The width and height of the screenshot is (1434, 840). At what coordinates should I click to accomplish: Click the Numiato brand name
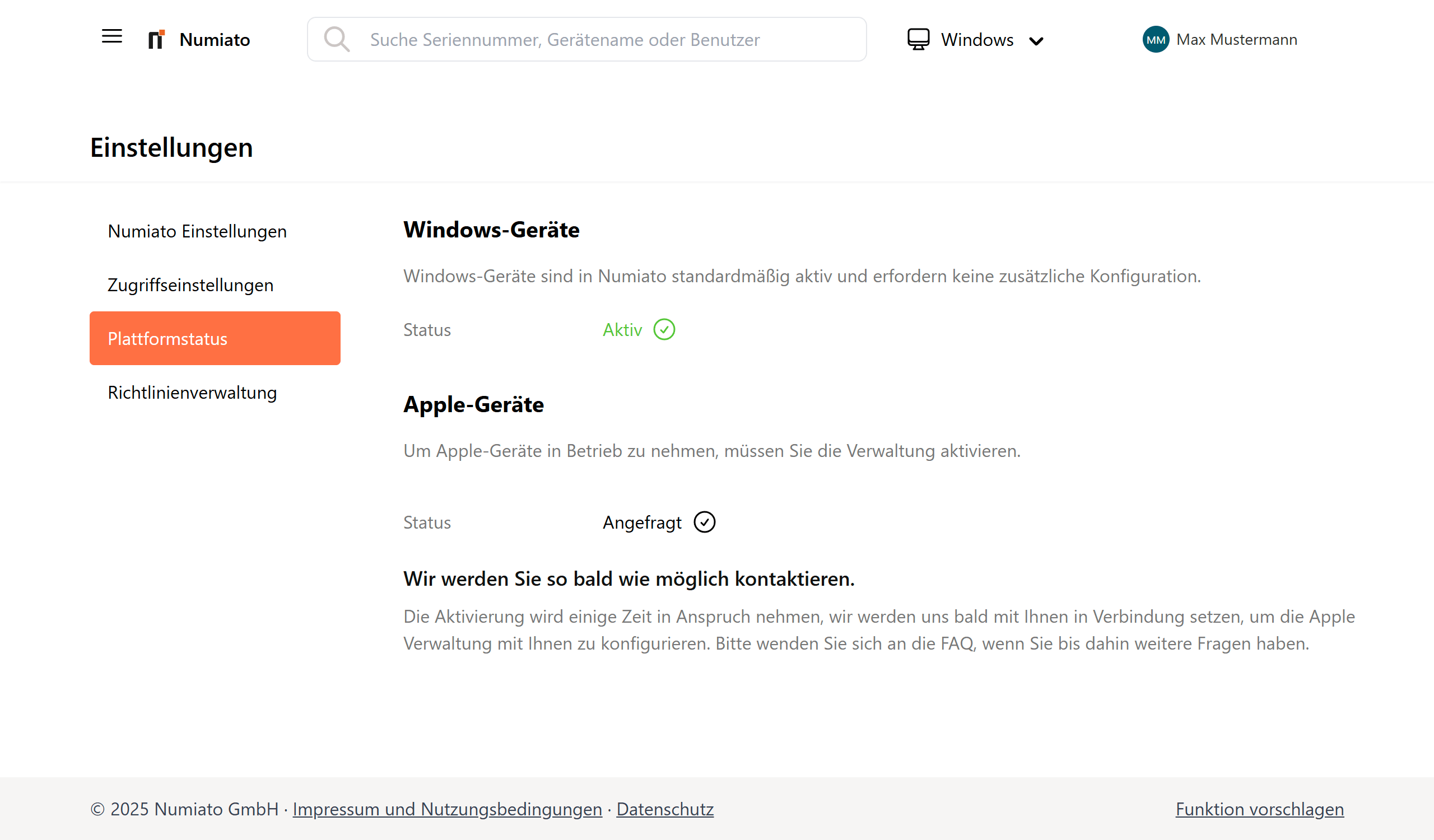point(215,39)
